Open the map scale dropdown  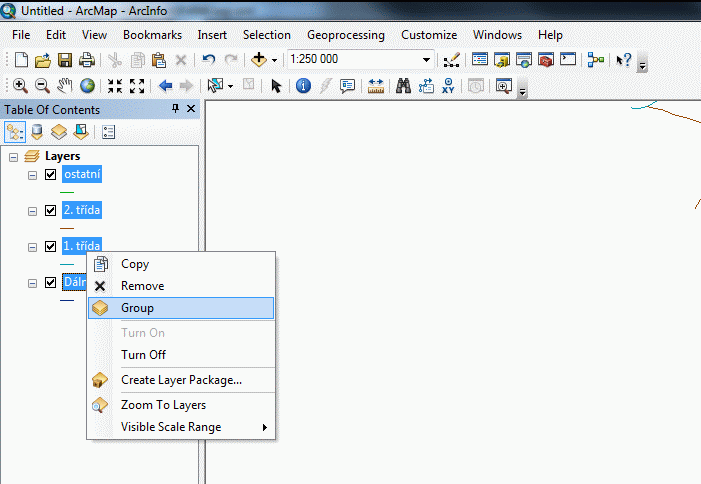[x=426, y=59]
